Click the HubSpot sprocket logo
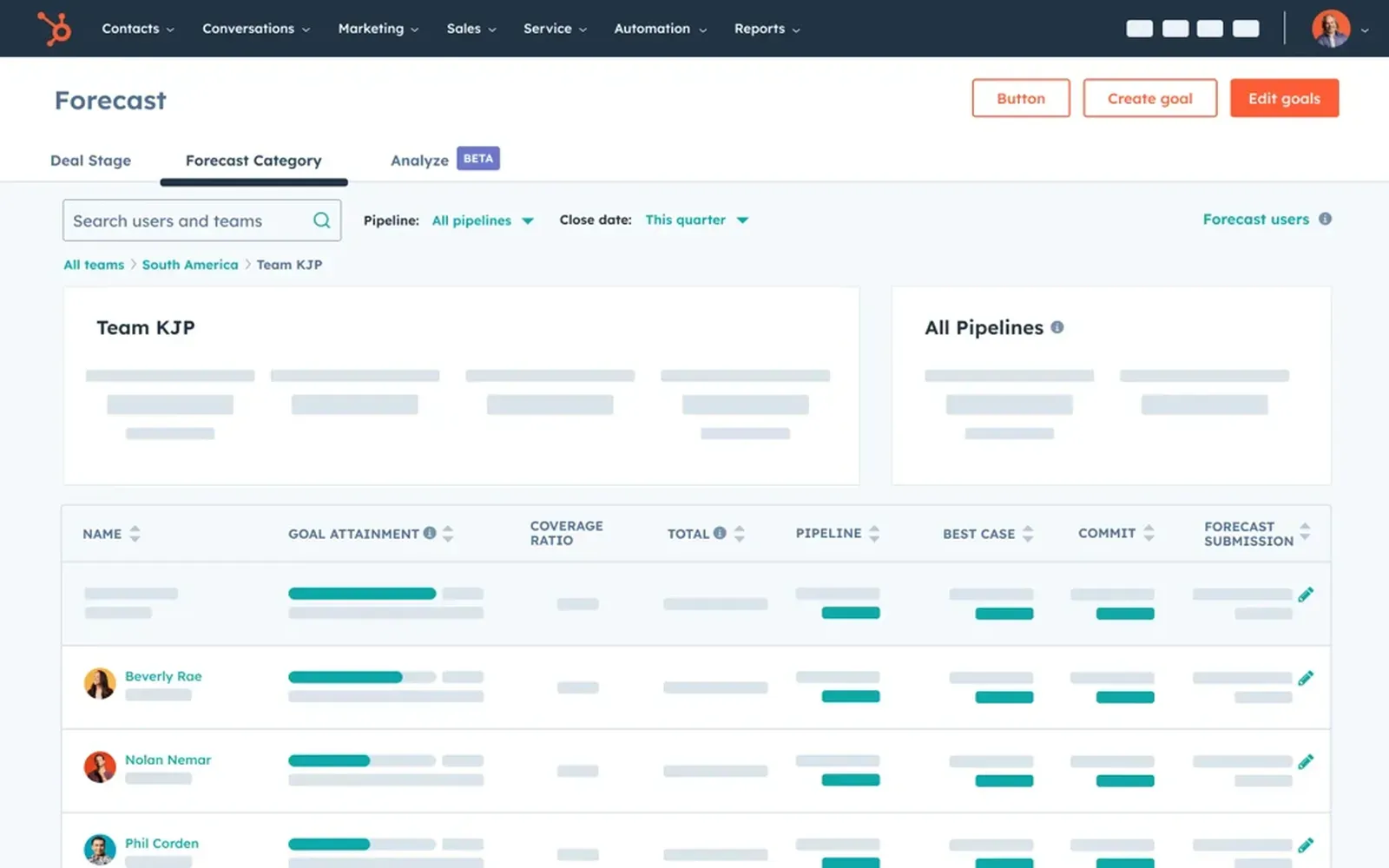Viewport: 1389px width, 868px height. pyautogui.click(x=55, y=27)
